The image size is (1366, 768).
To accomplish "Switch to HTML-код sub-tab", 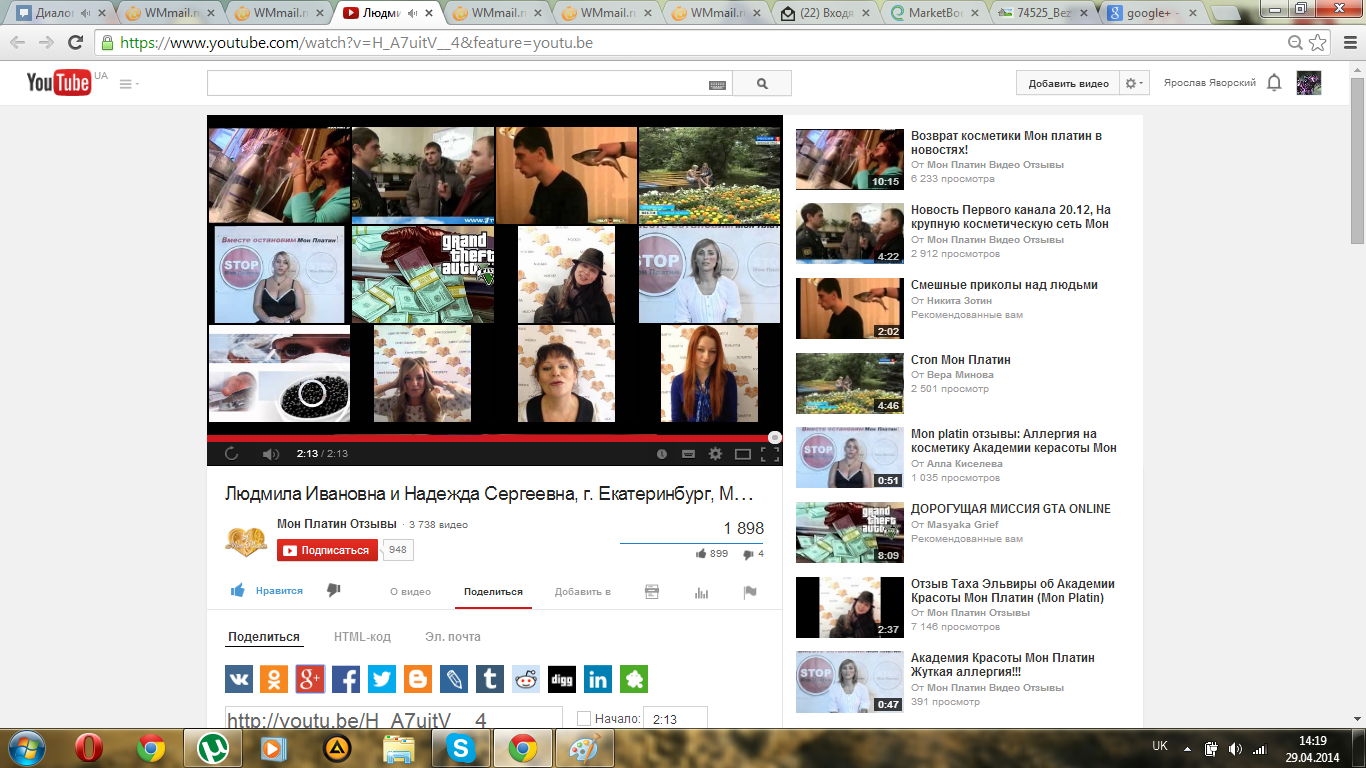I will tap(362, 636).
